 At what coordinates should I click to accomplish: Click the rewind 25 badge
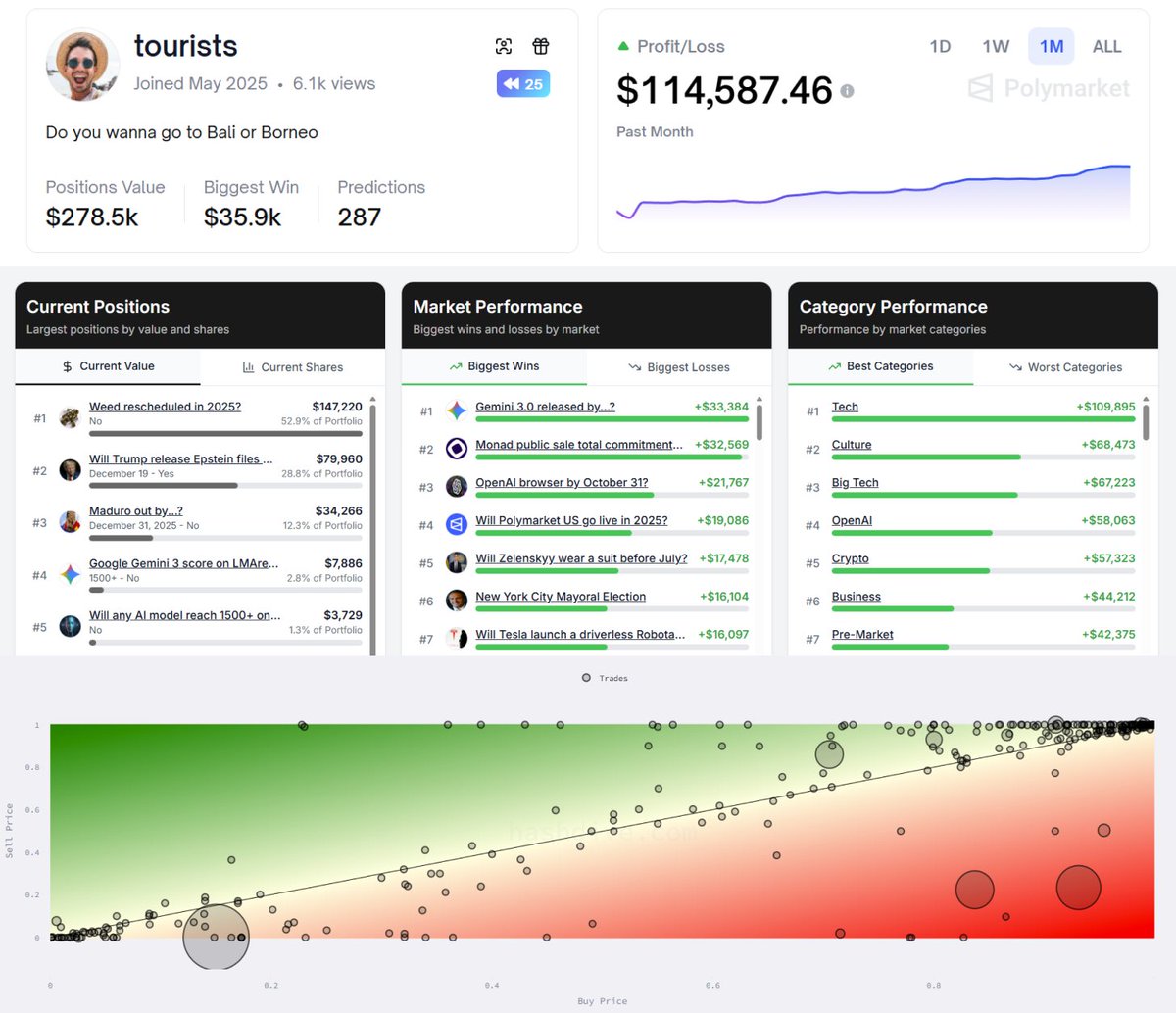(523, 84)
